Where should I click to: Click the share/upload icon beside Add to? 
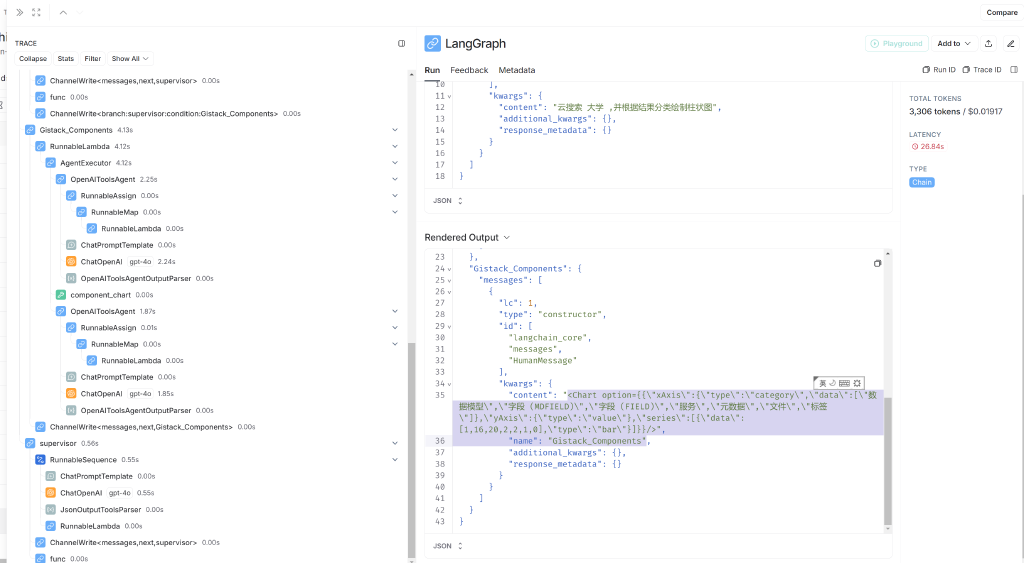989,44
